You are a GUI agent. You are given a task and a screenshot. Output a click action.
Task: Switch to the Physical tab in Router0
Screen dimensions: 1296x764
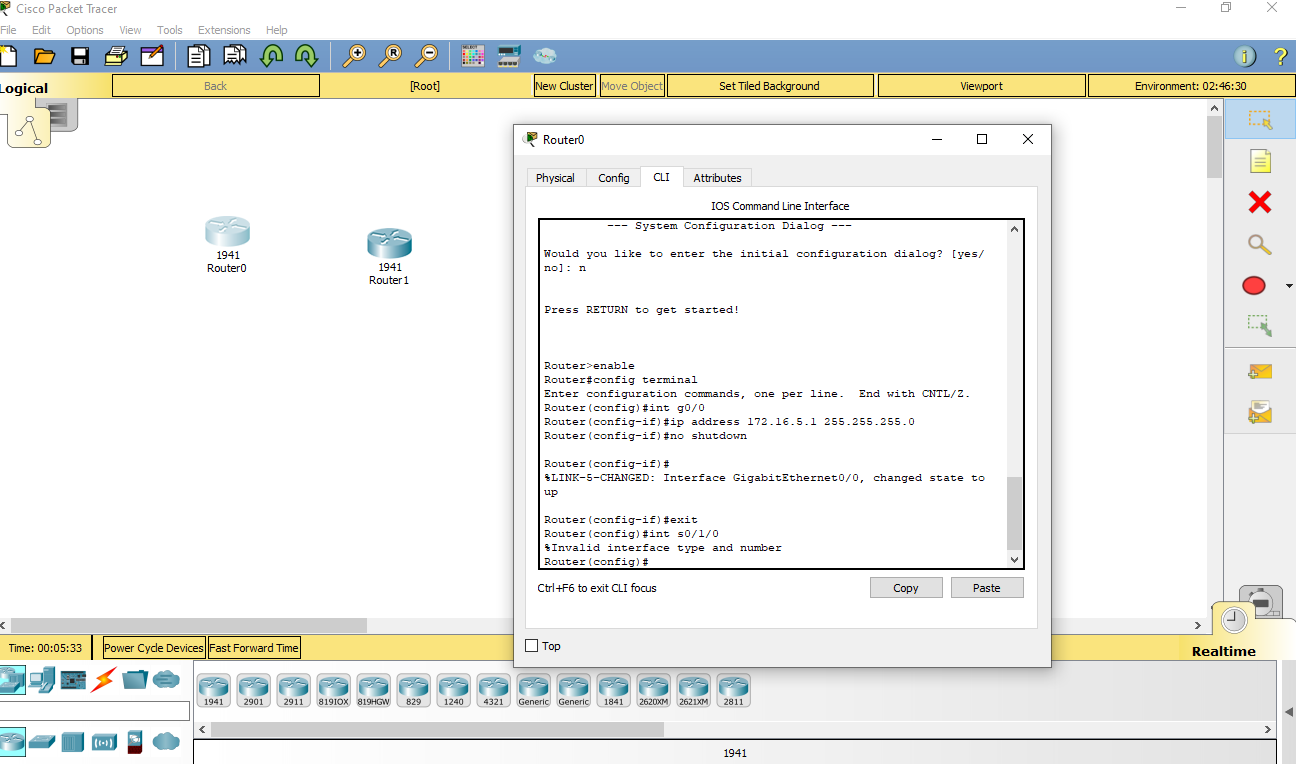coord(555,178)
